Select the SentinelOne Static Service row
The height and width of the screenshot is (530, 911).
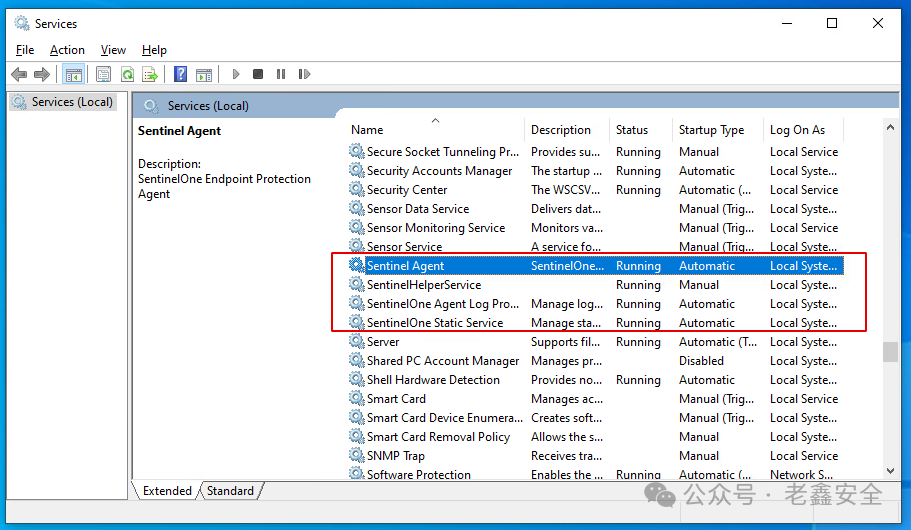coord(596,323)
